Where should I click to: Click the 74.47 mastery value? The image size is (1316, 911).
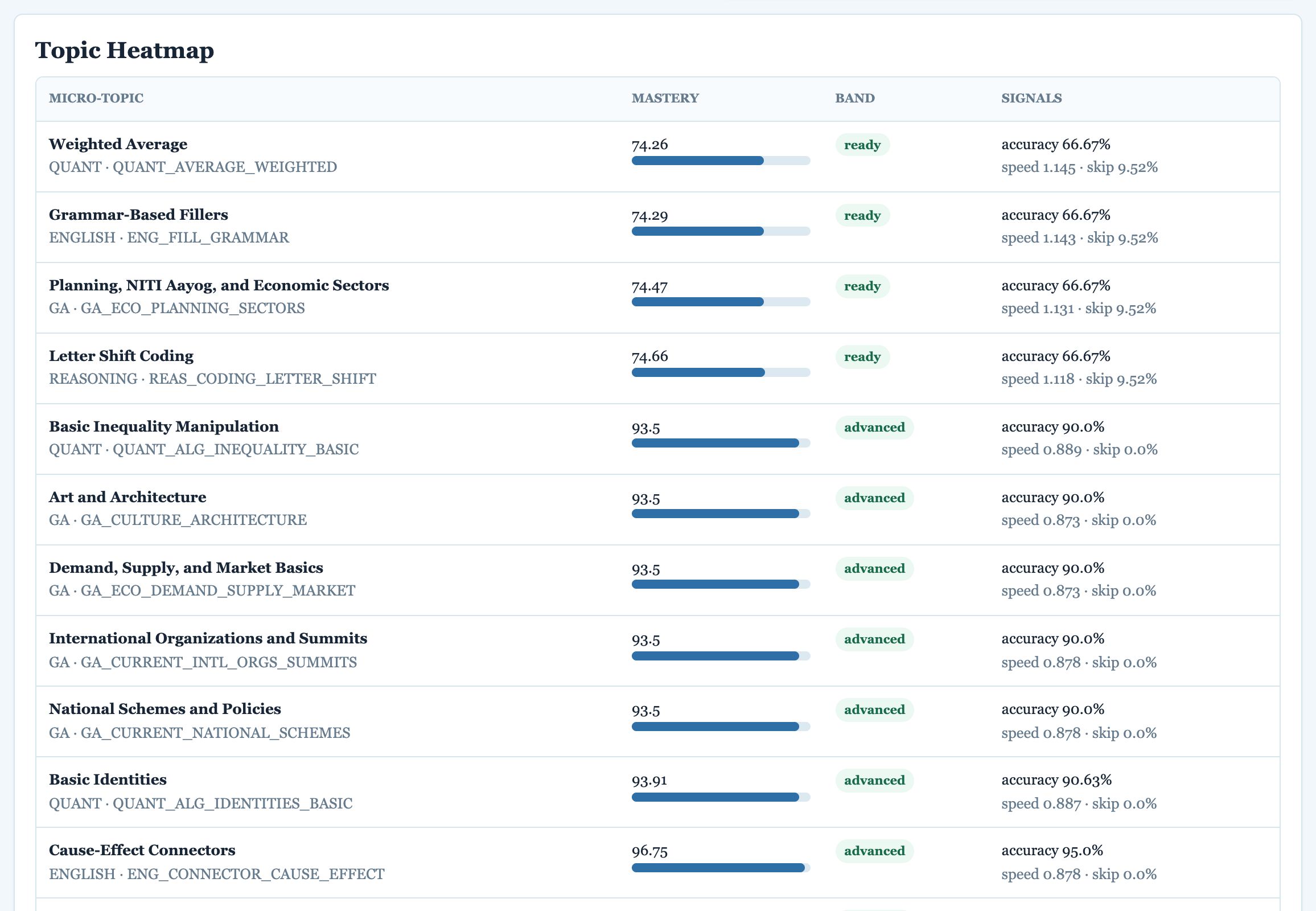tap(649, 286)
